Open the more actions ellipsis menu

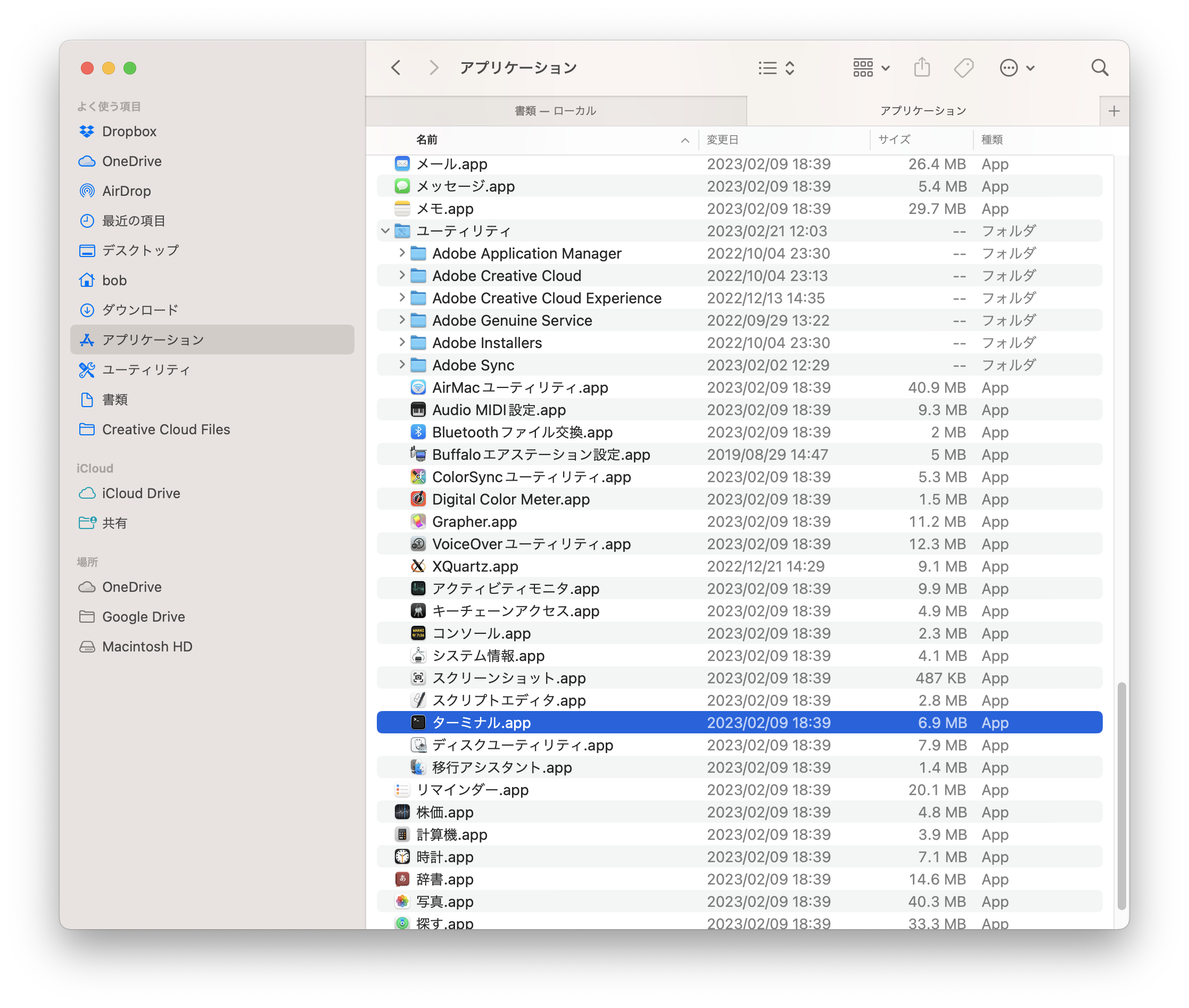1017,68
